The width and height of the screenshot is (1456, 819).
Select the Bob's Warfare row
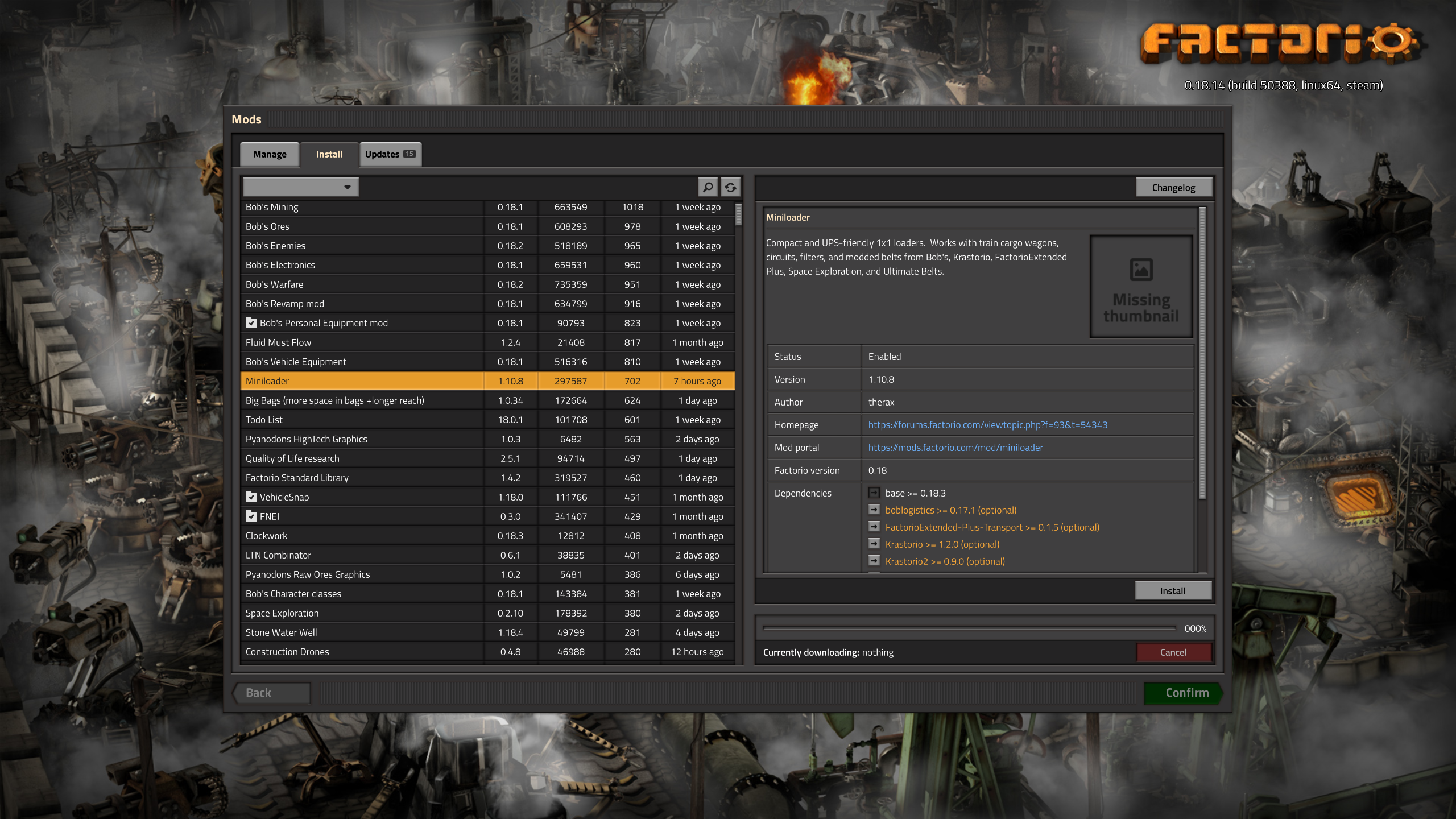487,284
